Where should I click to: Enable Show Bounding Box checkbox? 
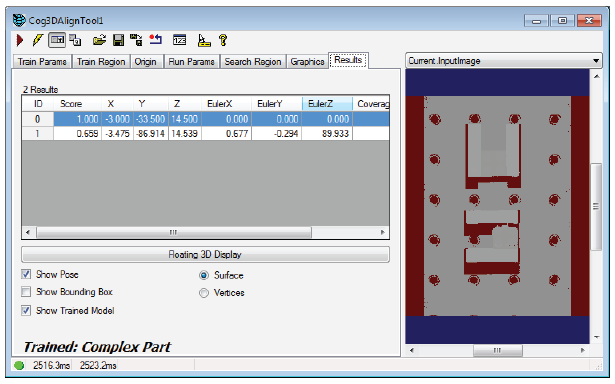pos(26,292)
